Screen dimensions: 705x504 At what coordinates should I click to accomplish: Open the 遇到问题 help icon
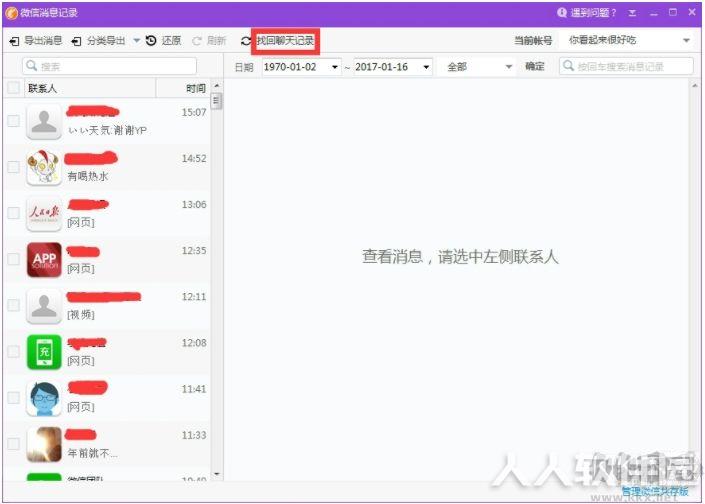click(562, 13)
